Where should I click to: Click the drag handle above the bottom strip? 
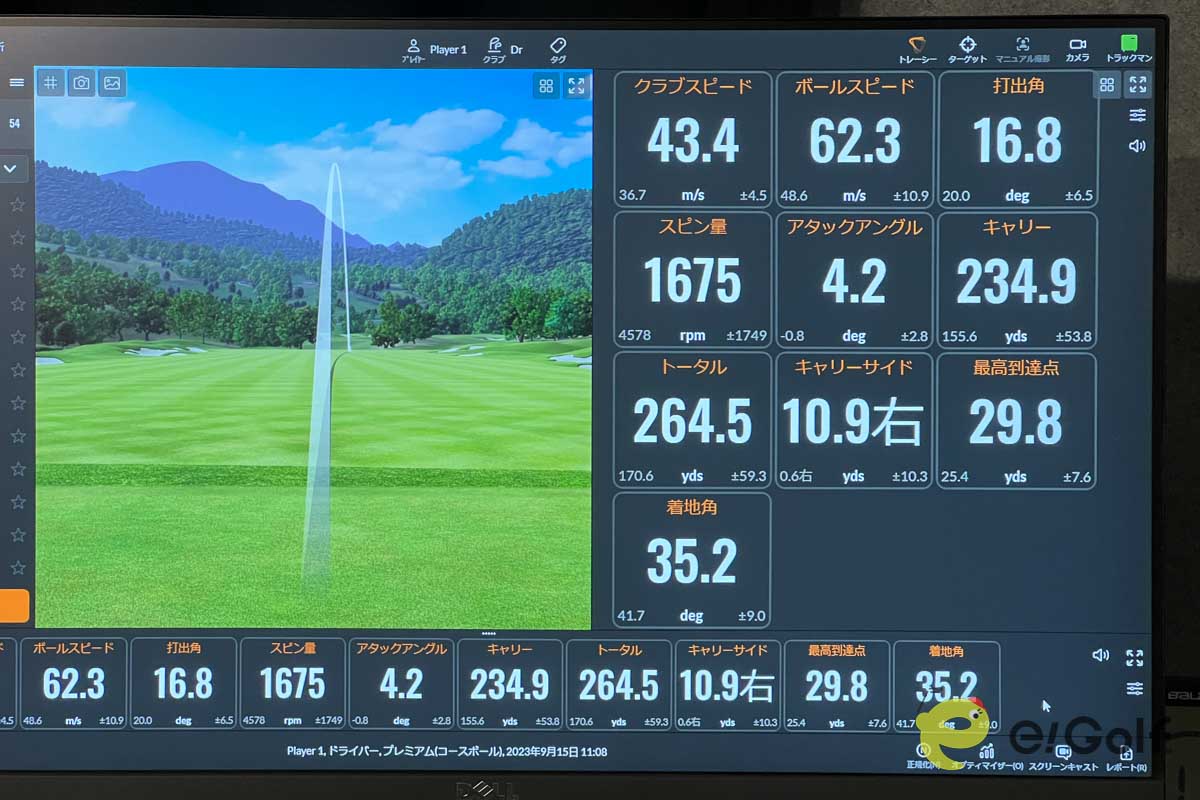point(488,633)
